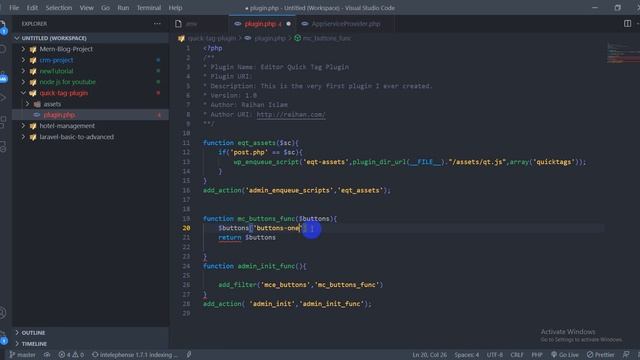Open the feedback icon in the status bar
The image size is (640, 360).
tap(626, 355)
